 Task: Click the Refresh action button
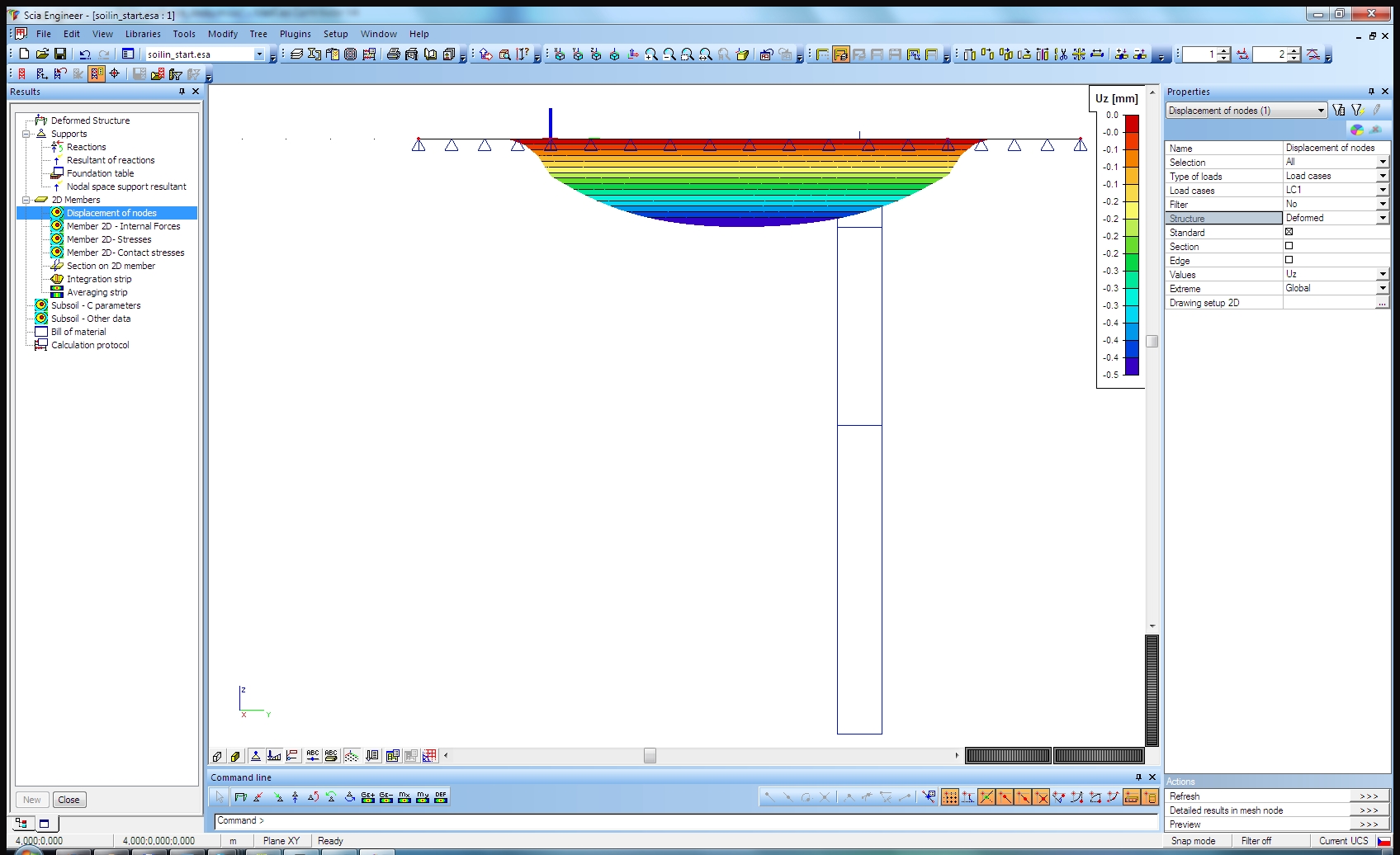(x=1369, y=796)
